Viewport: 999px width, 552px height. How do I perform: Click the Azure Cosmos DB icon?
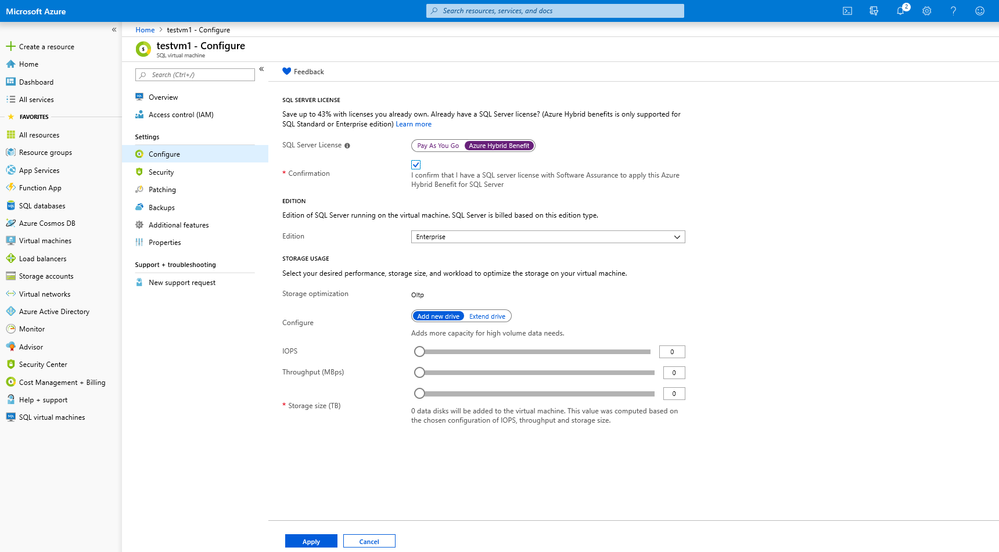pos(10,223)
